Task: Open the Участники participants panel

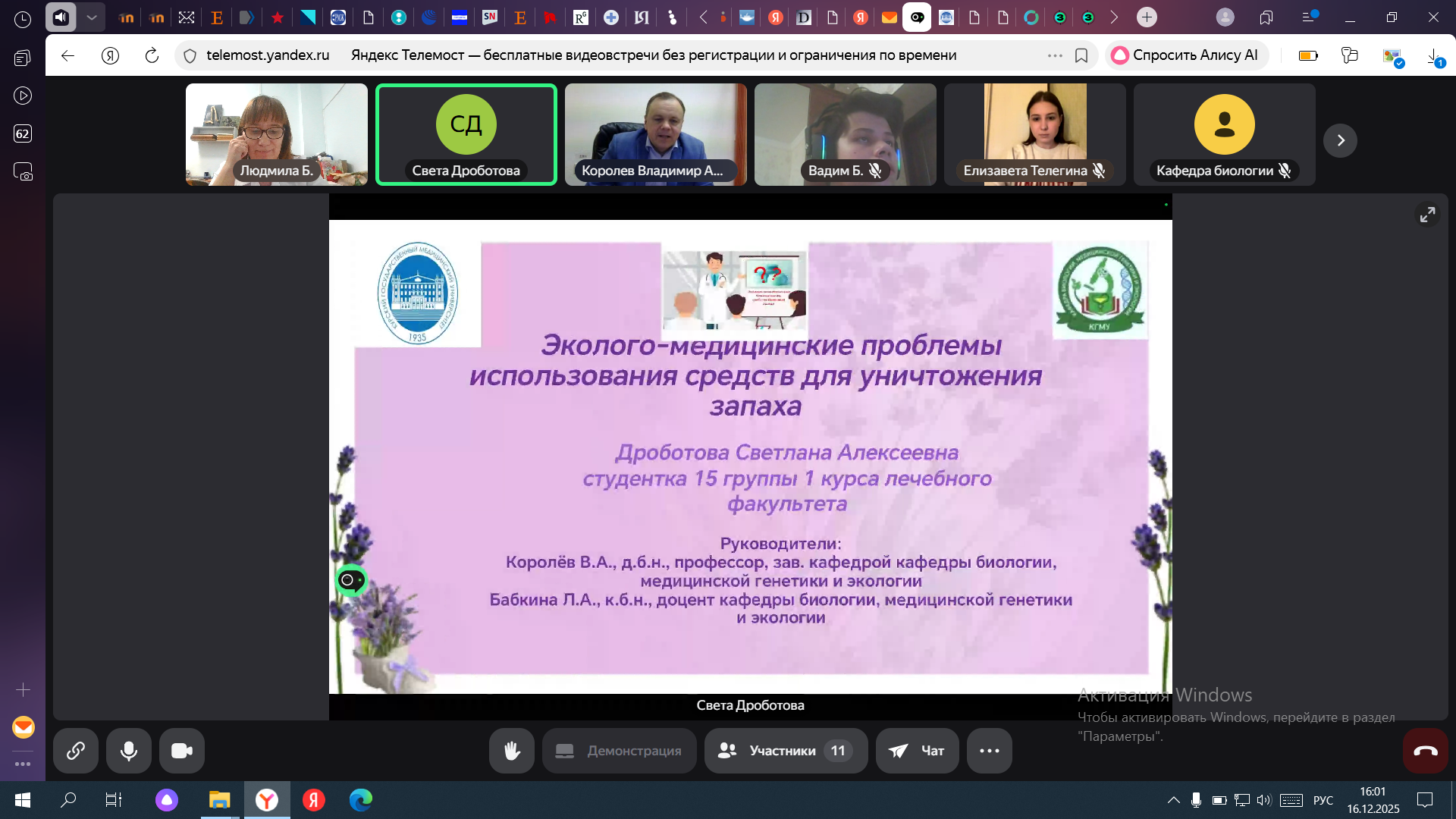Action: pos(786,751)
